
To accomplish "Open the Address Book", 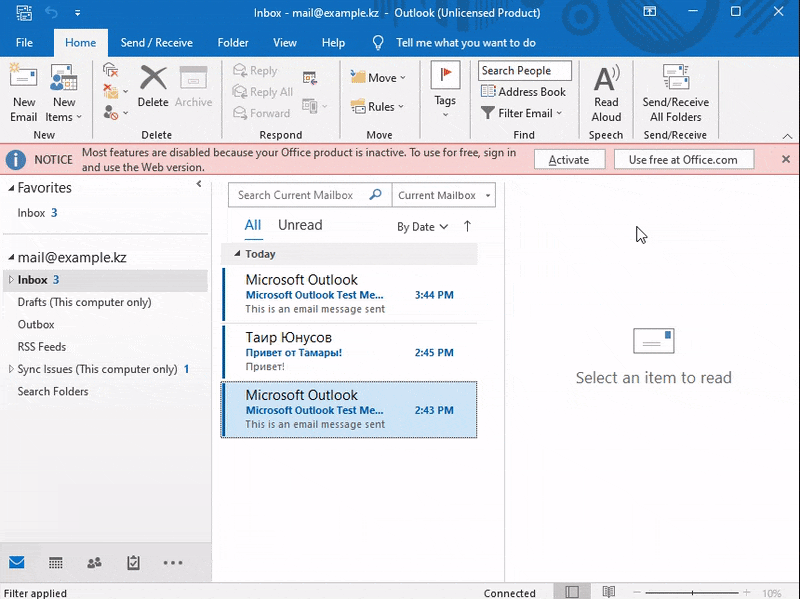I will [x=523, y=92].
